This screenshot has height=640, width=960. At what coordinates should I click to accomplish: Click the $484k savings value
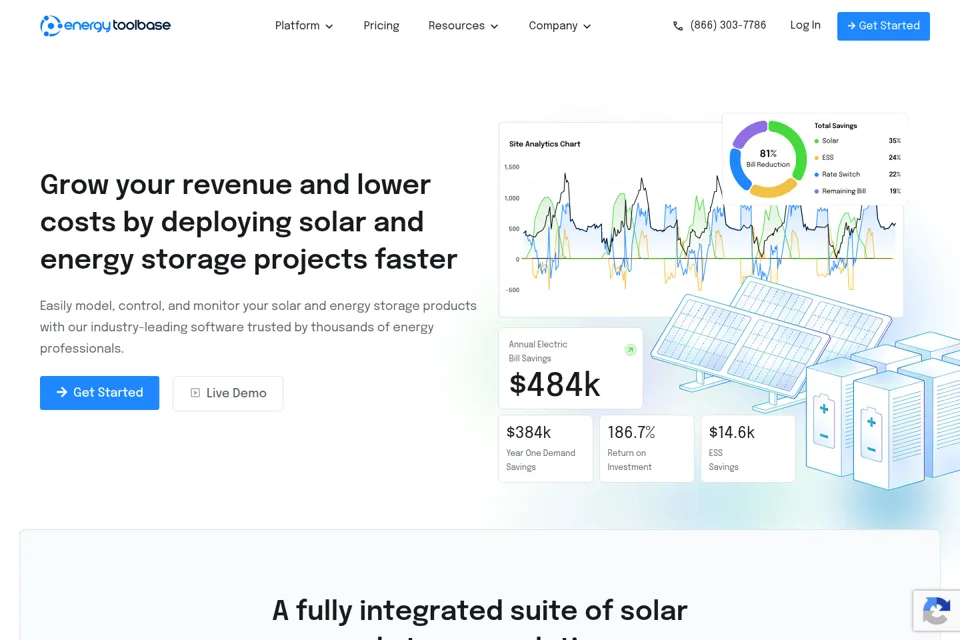pos(555,385)
